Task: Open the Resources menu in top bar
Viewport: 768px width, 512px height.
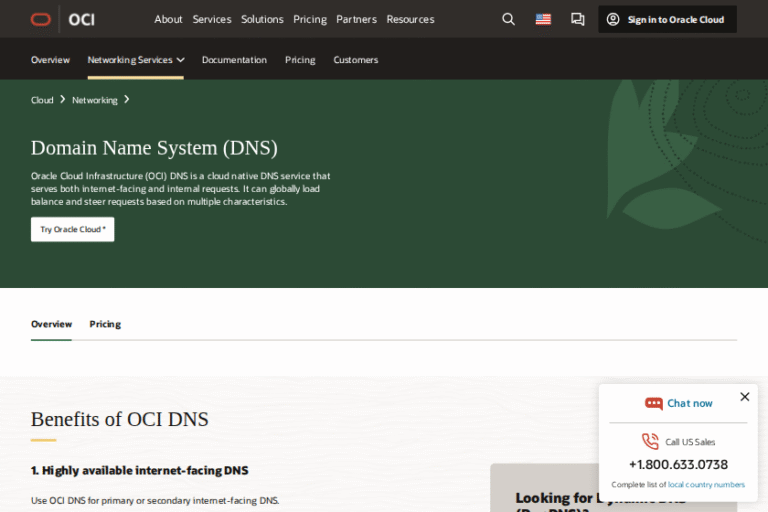Action: click(x=410, y=19)
